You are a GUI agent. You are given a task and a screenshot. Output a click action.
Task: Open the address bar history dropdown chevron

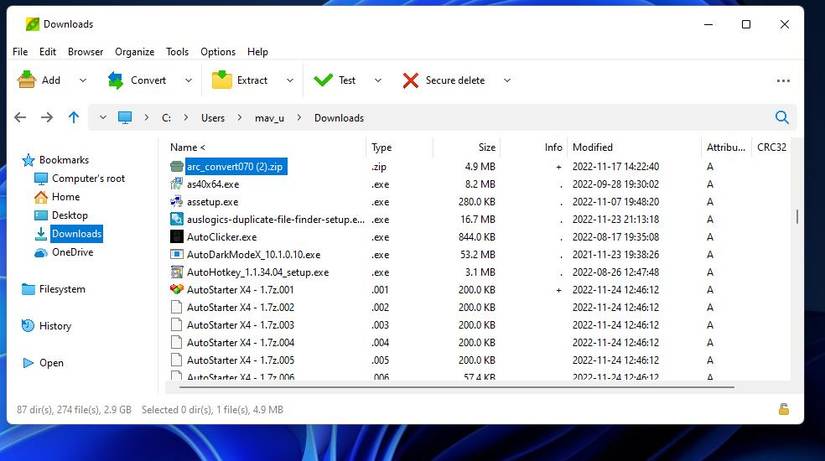coord(103,117)
